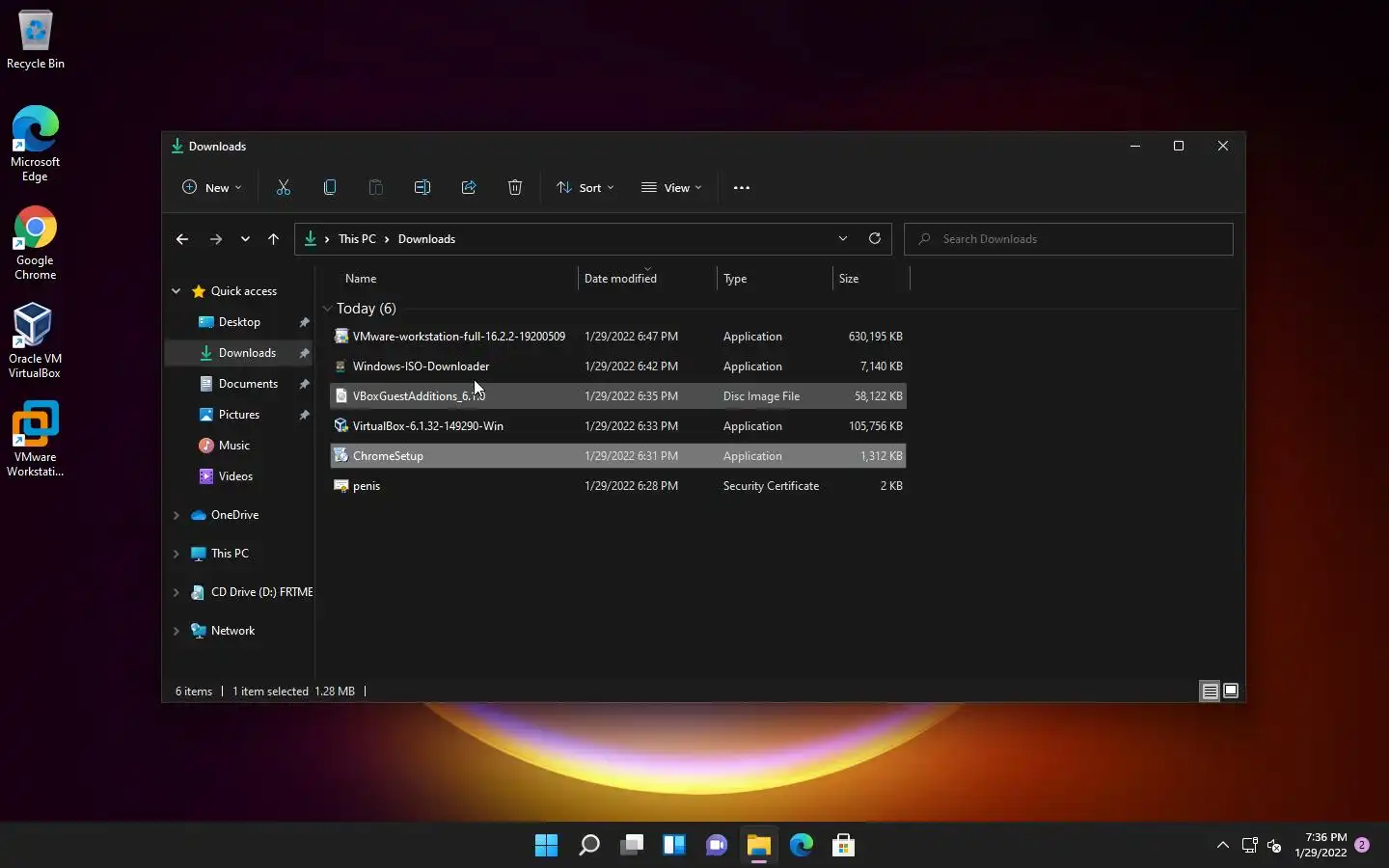1389x868 pixels.
Task: Expand the OneDrive tree node
Action: [x=176, y=515]
